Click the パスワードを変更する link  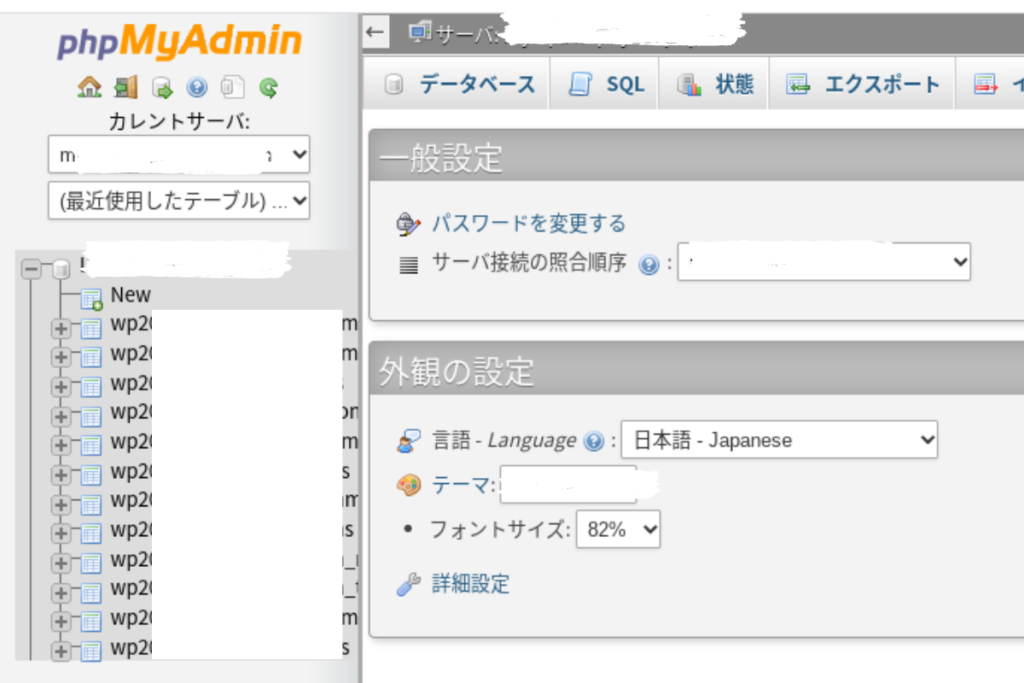pos(528,223)
